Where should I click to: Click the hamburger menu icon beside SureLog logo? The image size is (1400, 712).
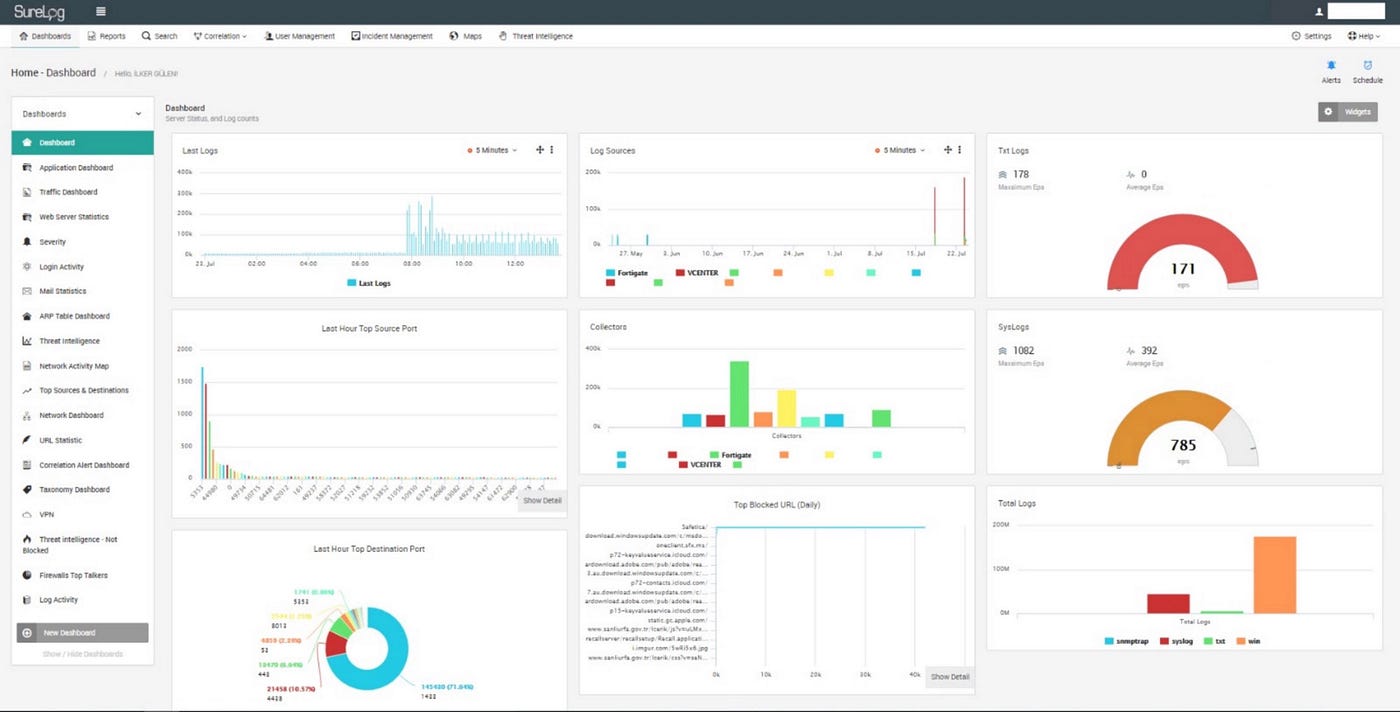click(x=101, y=11)
